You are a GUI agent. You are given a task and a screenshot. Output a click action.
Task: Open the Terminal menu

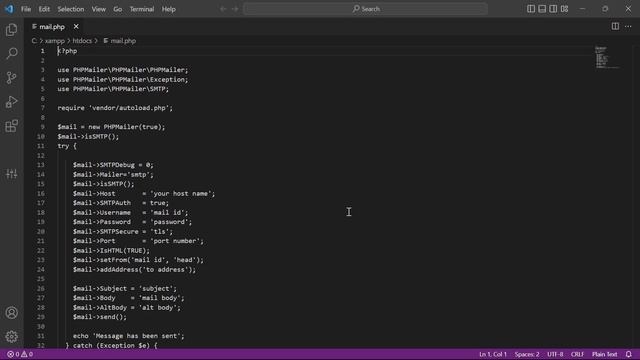point(142,9)
